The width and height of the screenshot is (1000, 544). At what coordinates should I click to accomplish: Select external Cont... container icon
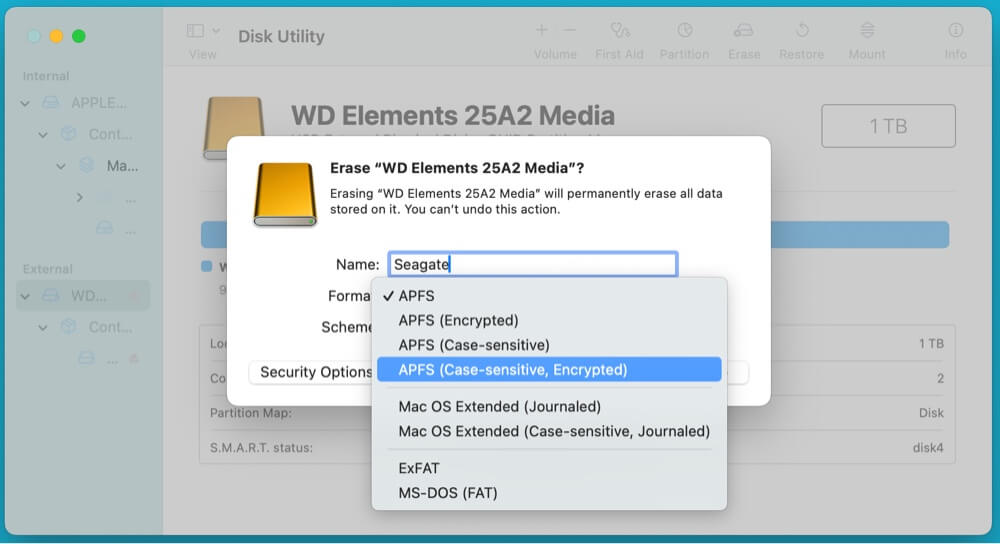click(x=68, y=327)
